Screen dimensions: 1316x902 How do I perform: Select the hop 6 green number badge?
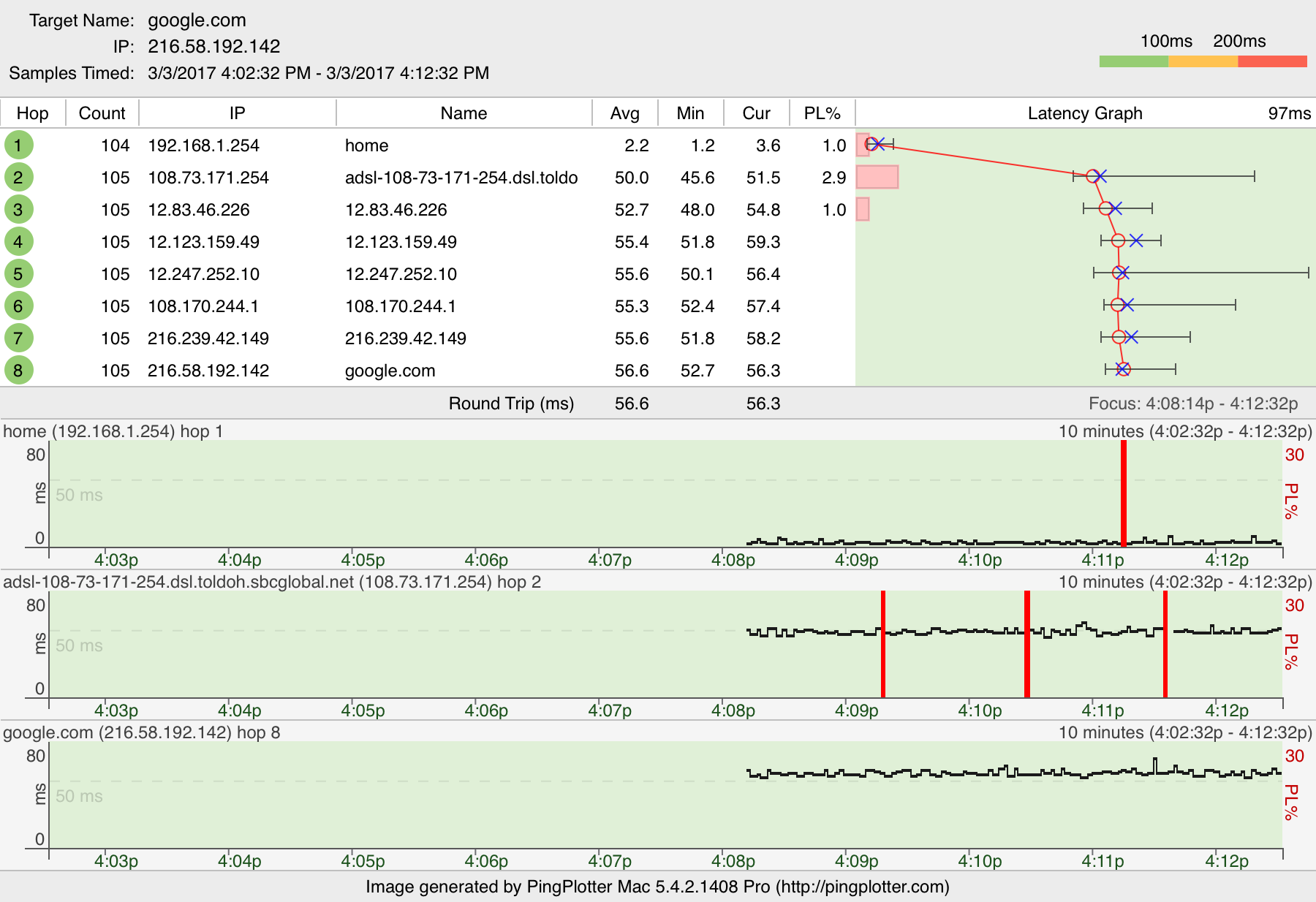18,306
